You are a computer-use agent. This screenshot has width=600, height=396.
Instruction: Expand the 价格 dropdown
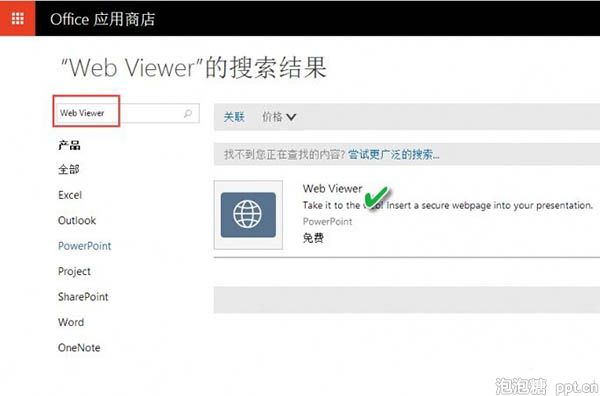279,117
